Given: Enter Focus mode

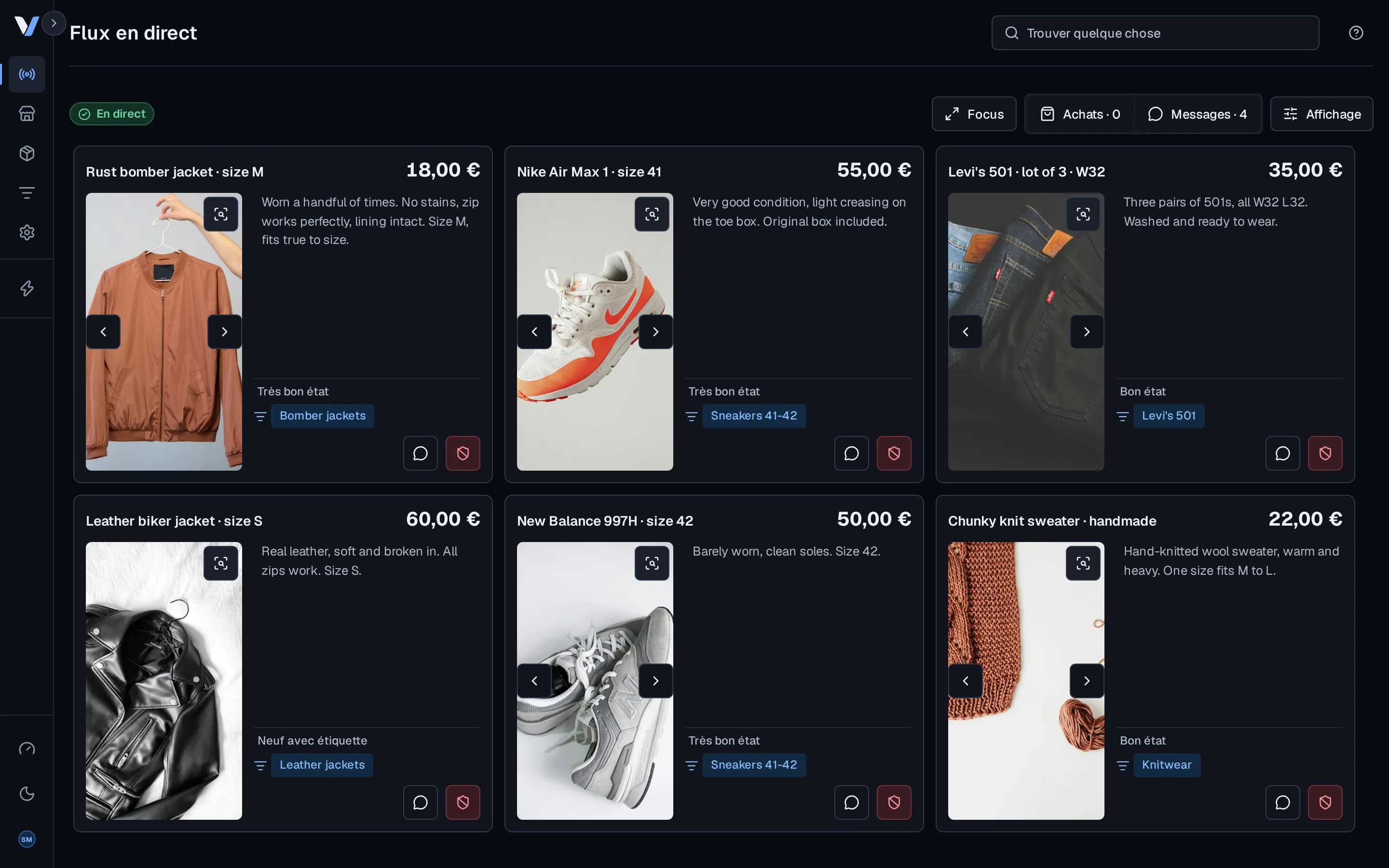Looking at the screenshot, I should point(974,114).
